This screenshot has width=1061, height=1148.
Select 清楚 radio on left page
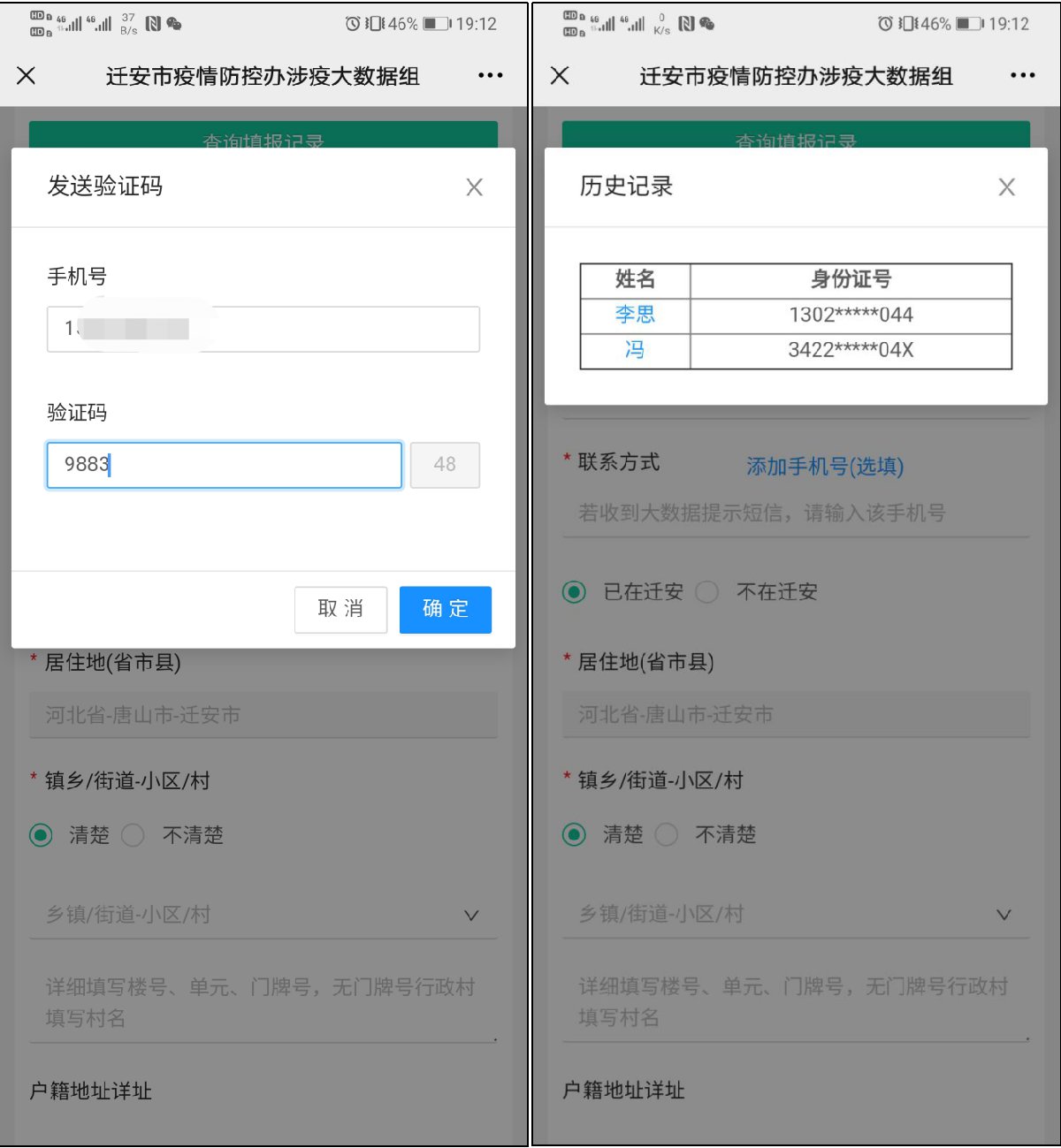coord(41,835)
